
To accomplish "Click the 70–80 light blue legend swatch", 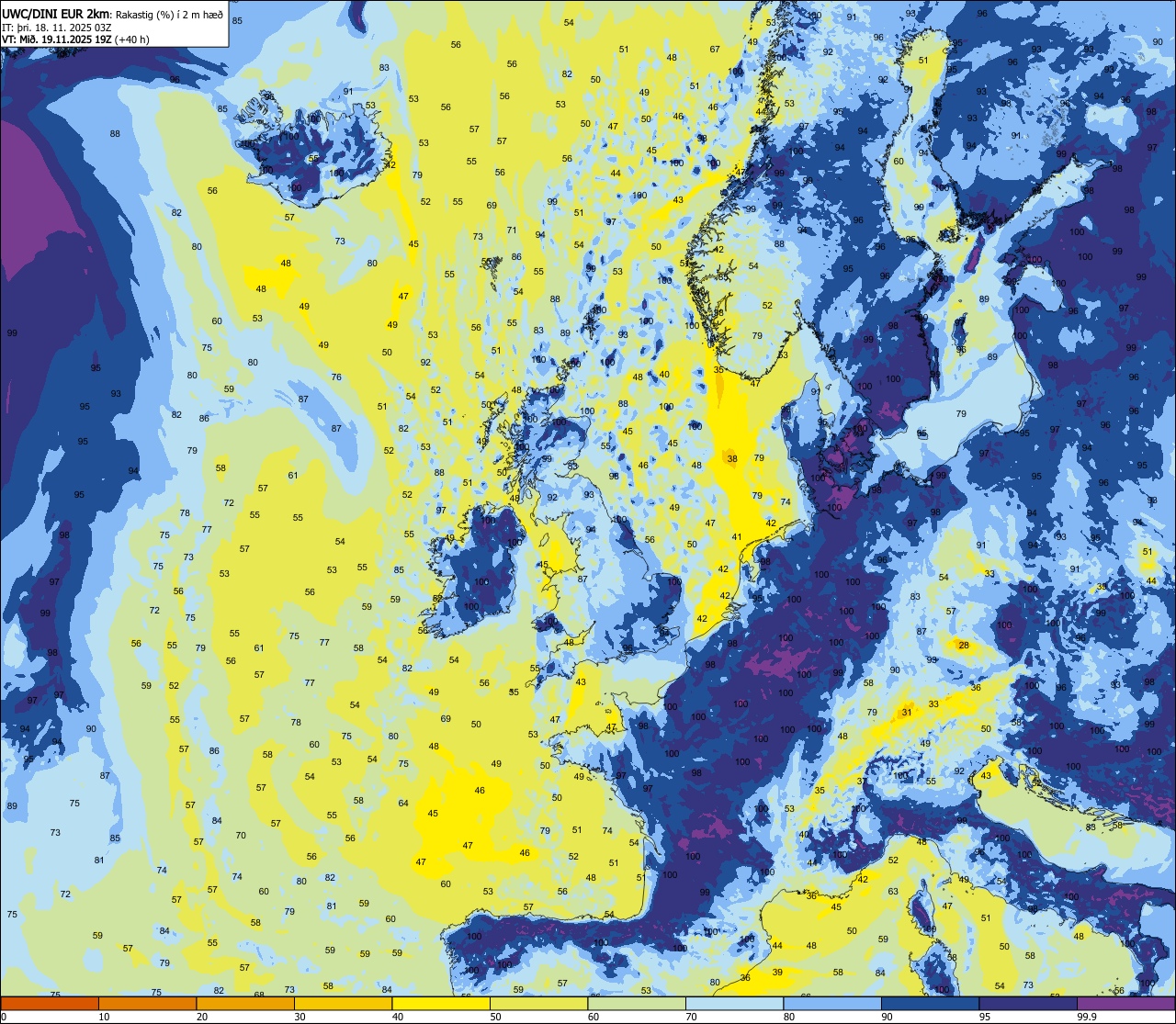I will pos(734,1004).
